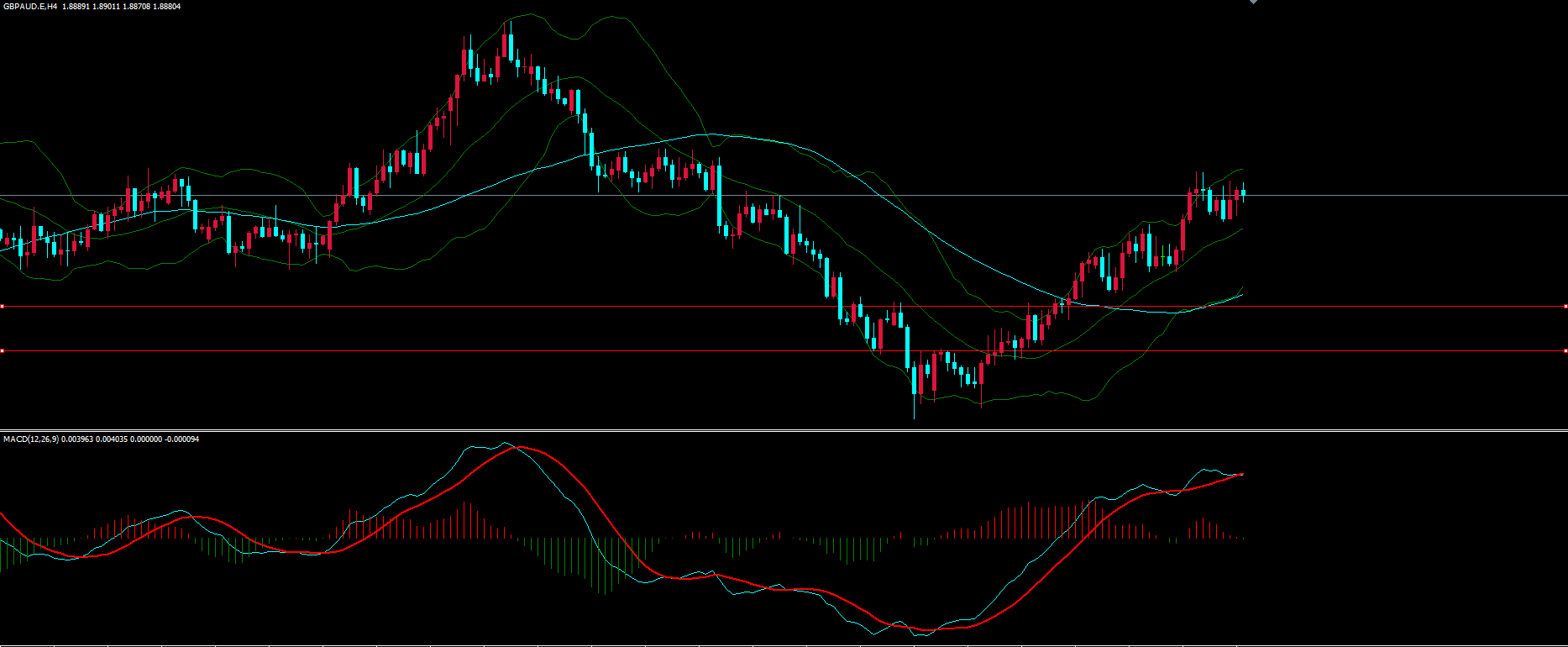Click the red MACD signal line peak
The width and height of the screenshot is (1568, 647).
pos(522,447)
